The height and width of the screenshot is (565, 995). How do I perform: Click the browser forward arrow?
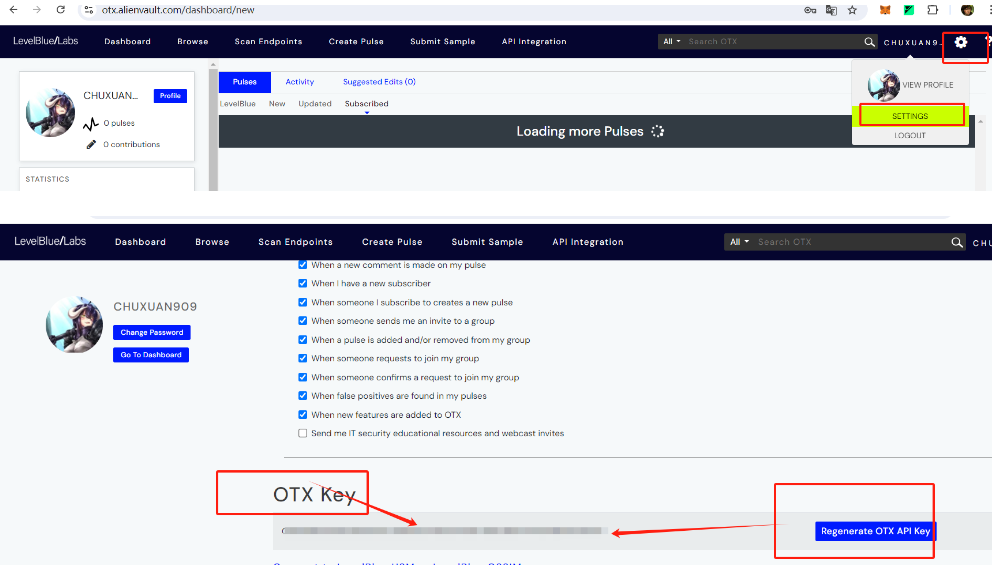(37, 10)
